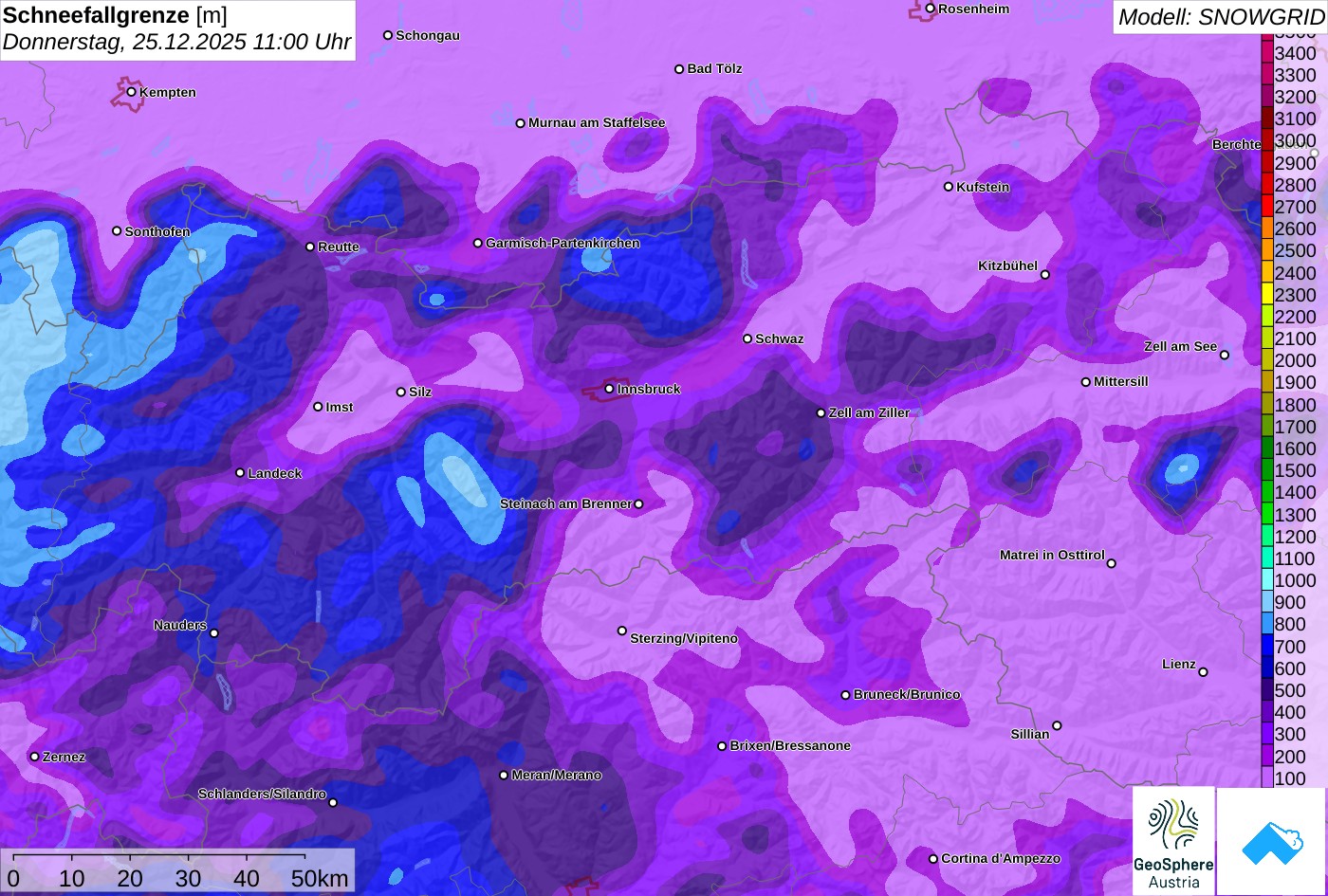Click the Mittersill location dot
This screenshot has height=896, width=1328.
(x=1086, y=382)
